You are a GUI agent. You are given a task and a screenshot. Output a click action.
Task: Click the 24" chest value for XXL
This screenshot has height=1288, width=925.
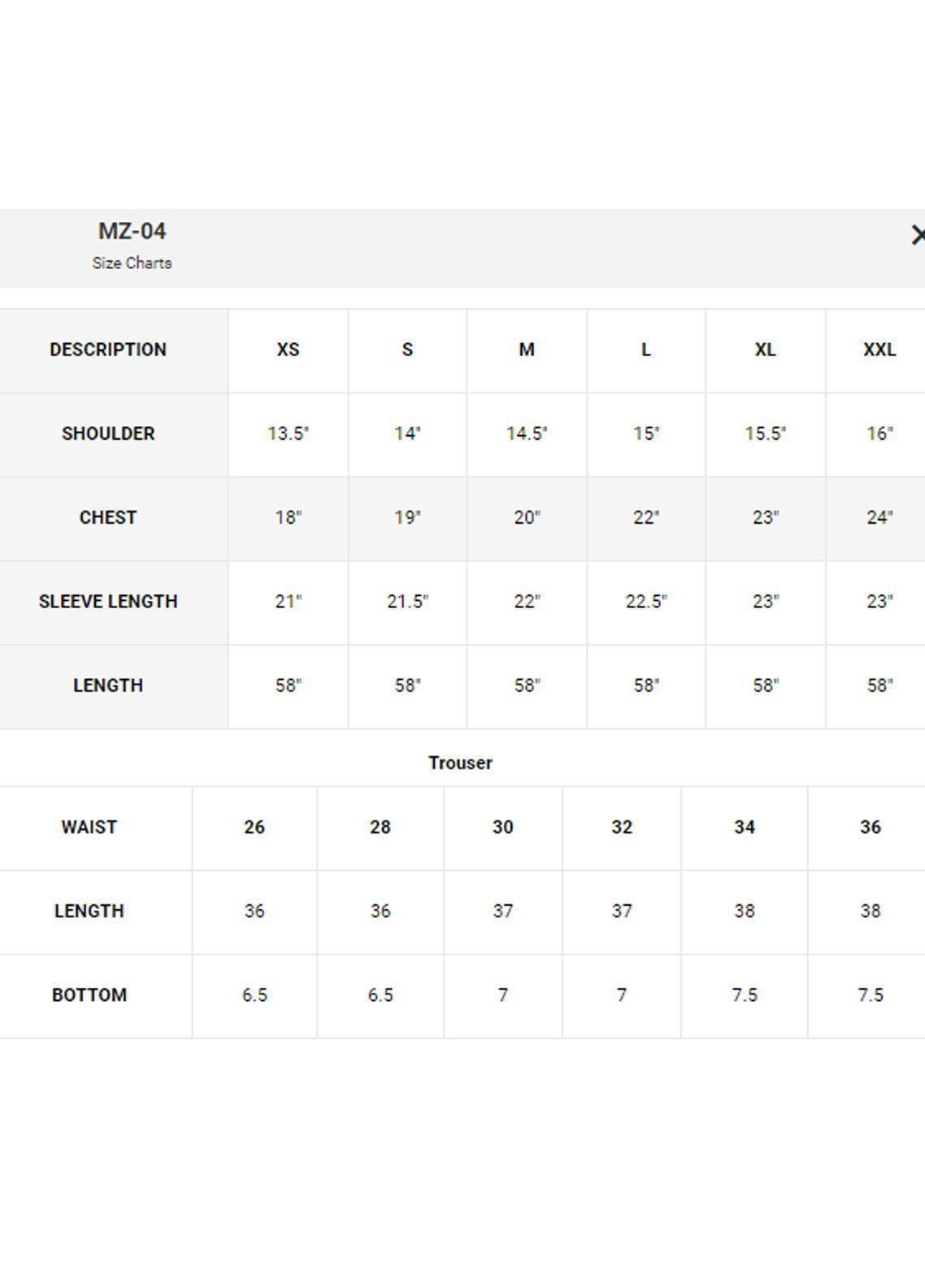[879, 518]
